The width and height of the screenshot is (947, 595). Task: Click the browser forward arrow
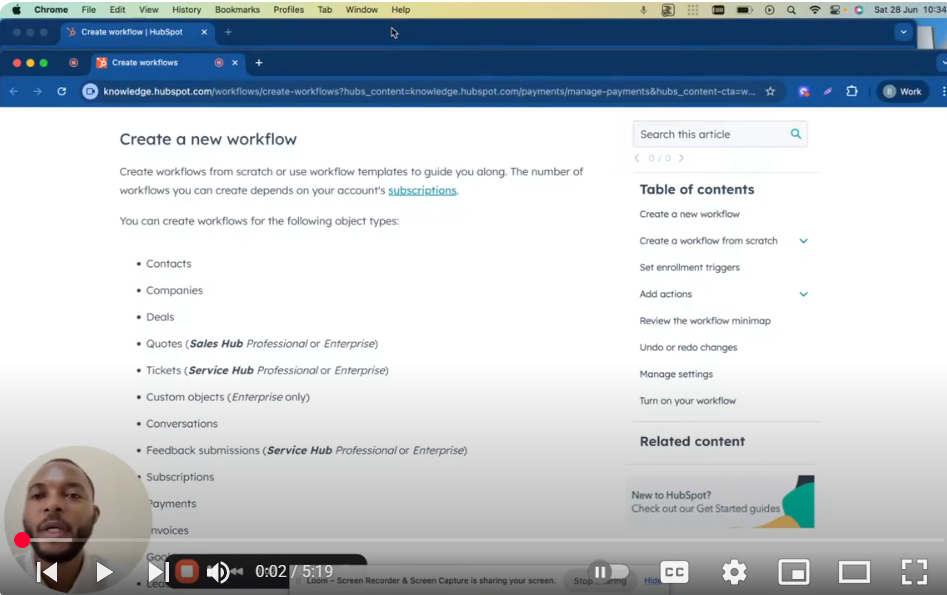(37, 91)
